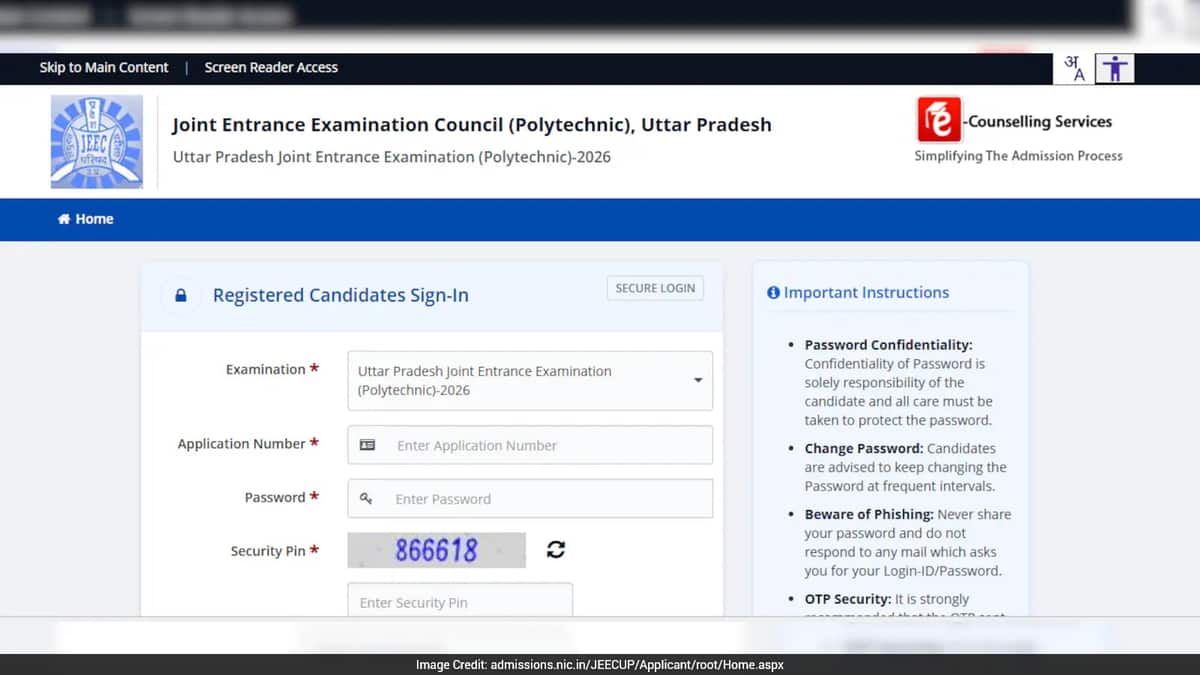Click the JEEC council logo
Screen dimensions: 1200x675
[97, 142]
